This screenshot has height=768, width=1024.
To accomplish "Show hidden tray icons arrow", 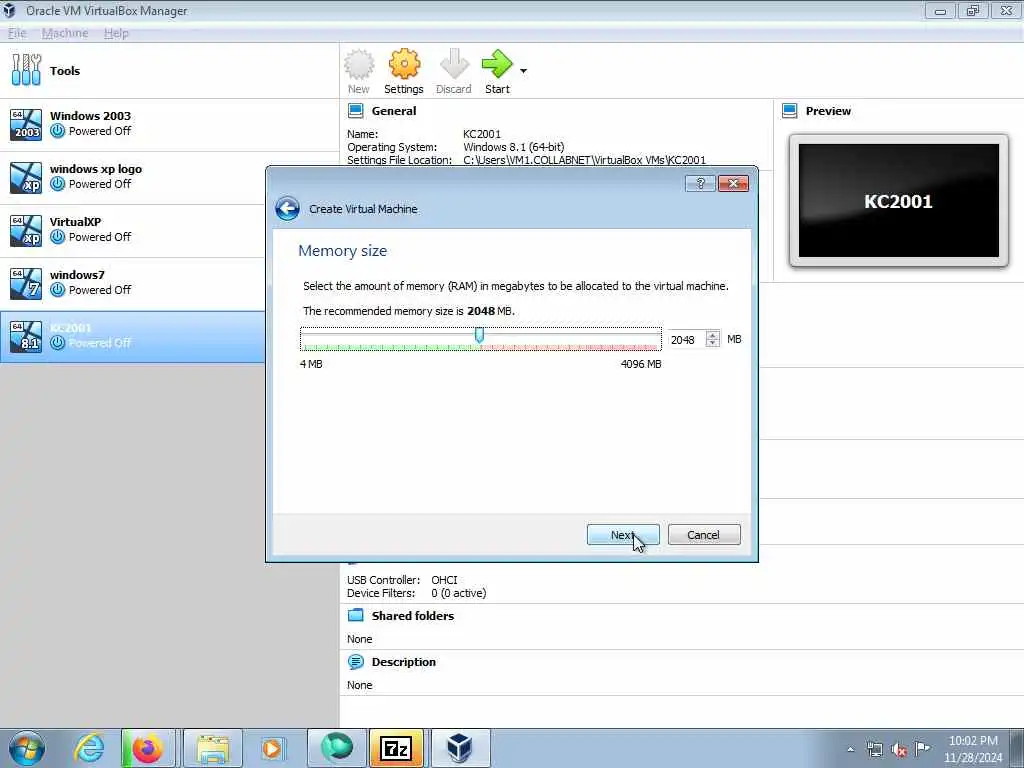I will tap(850, 749).
